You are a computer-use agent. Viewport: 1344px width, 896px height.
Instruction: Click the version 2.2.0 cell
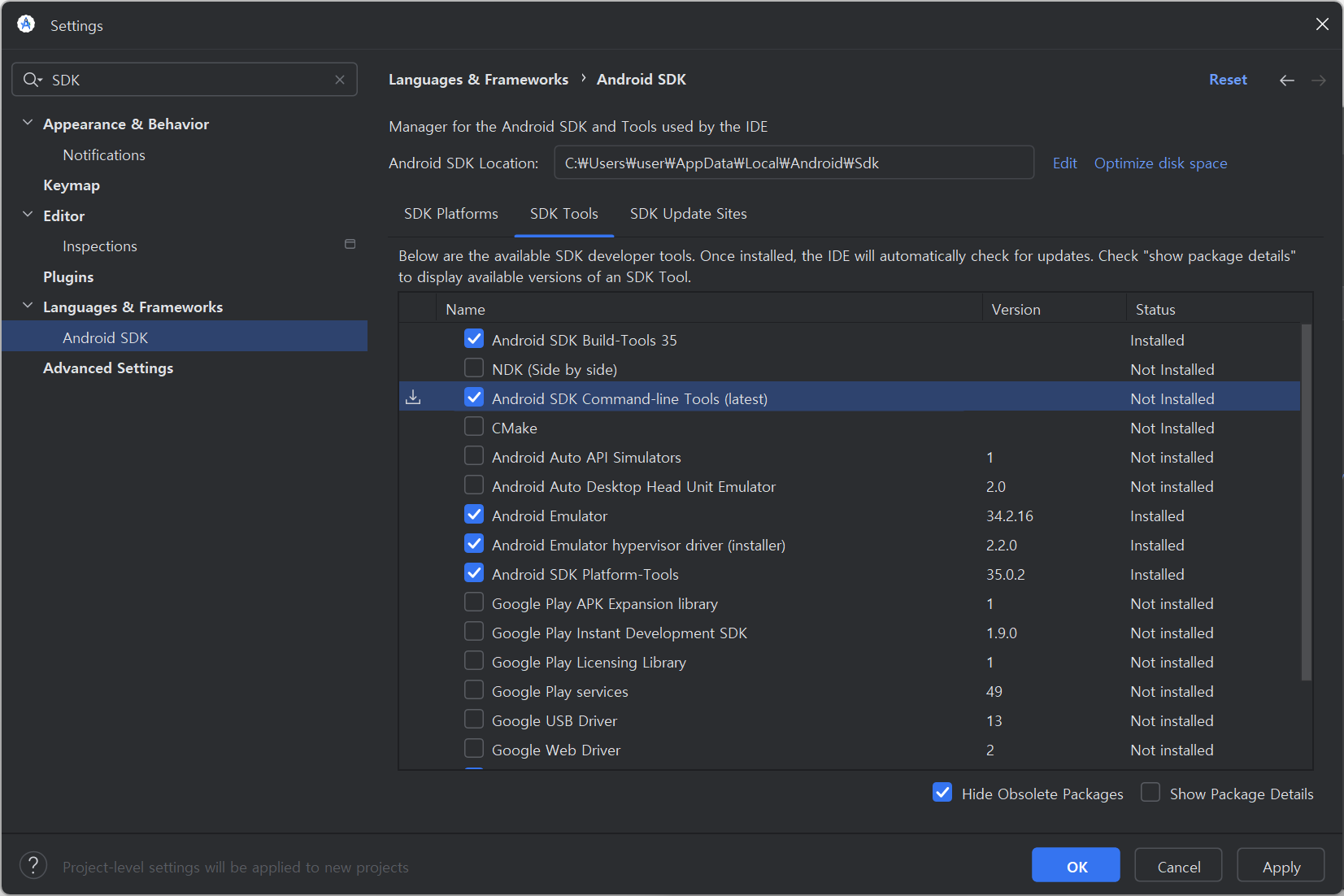(x=1001, y=546)
